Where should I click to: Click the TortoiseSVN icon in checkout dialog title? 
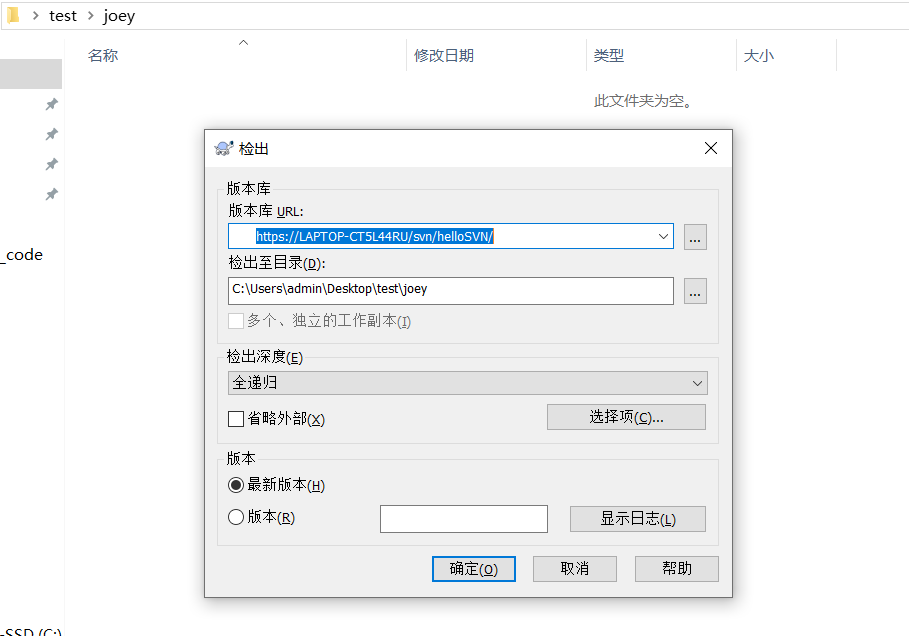pos(224,148)
